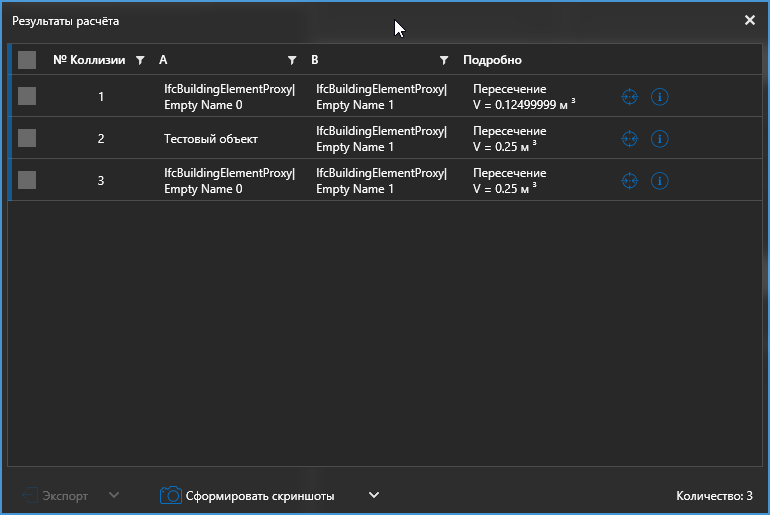Check the checkbox for collision 1
This screenshot has height=515, width=770.
27,97
